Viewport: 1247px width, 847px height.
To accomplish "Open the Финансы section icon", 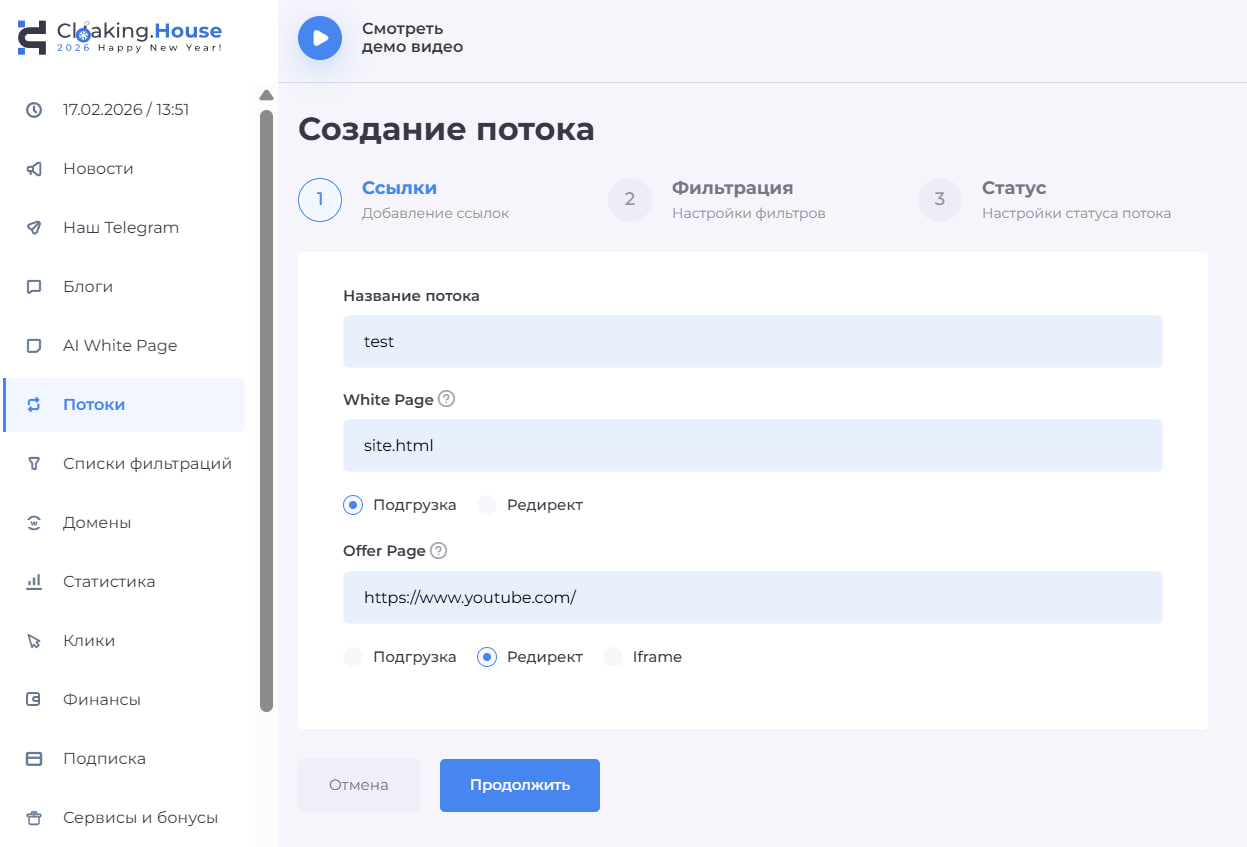I will point(31,699).
